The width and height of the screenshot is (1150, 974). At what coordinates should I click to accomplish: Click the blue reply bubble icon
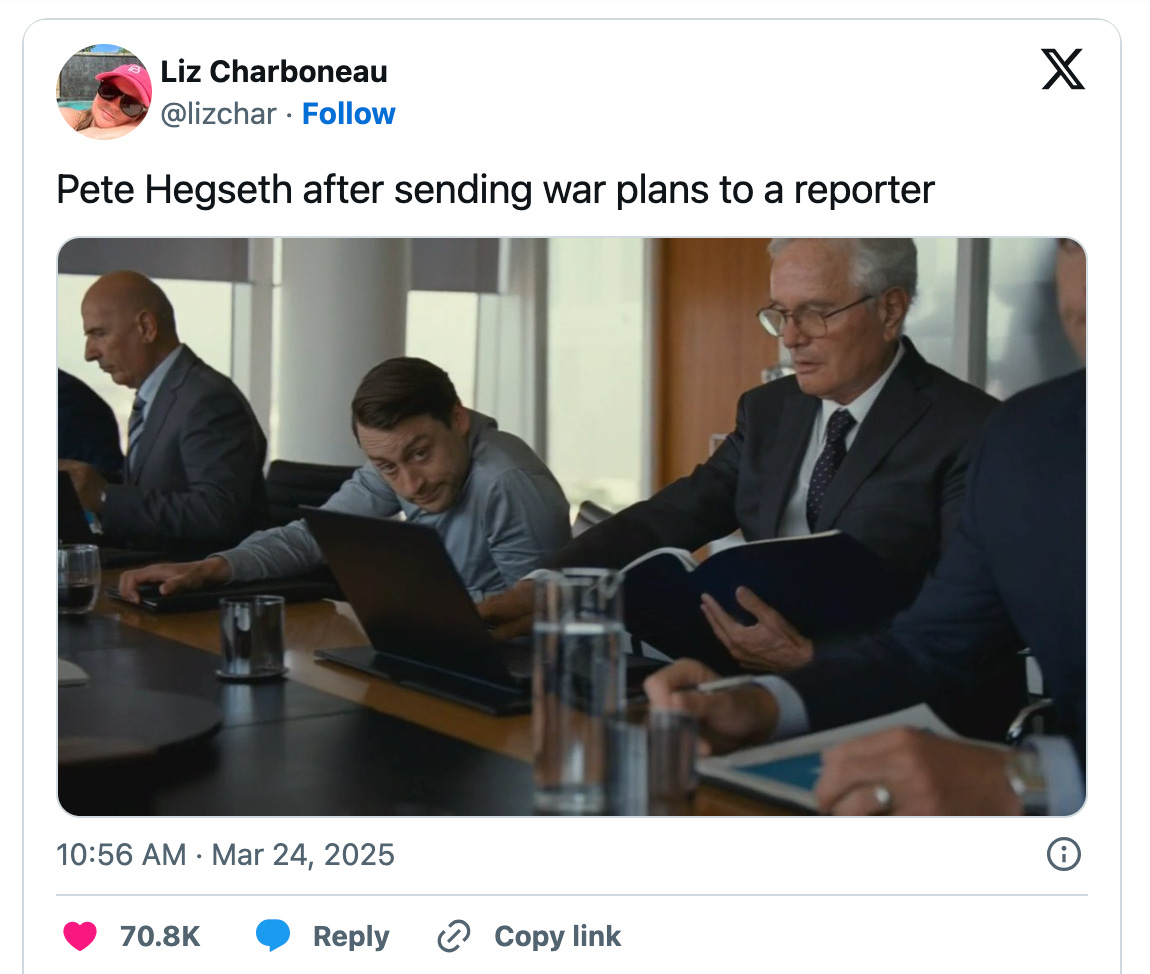click(273, 935)
